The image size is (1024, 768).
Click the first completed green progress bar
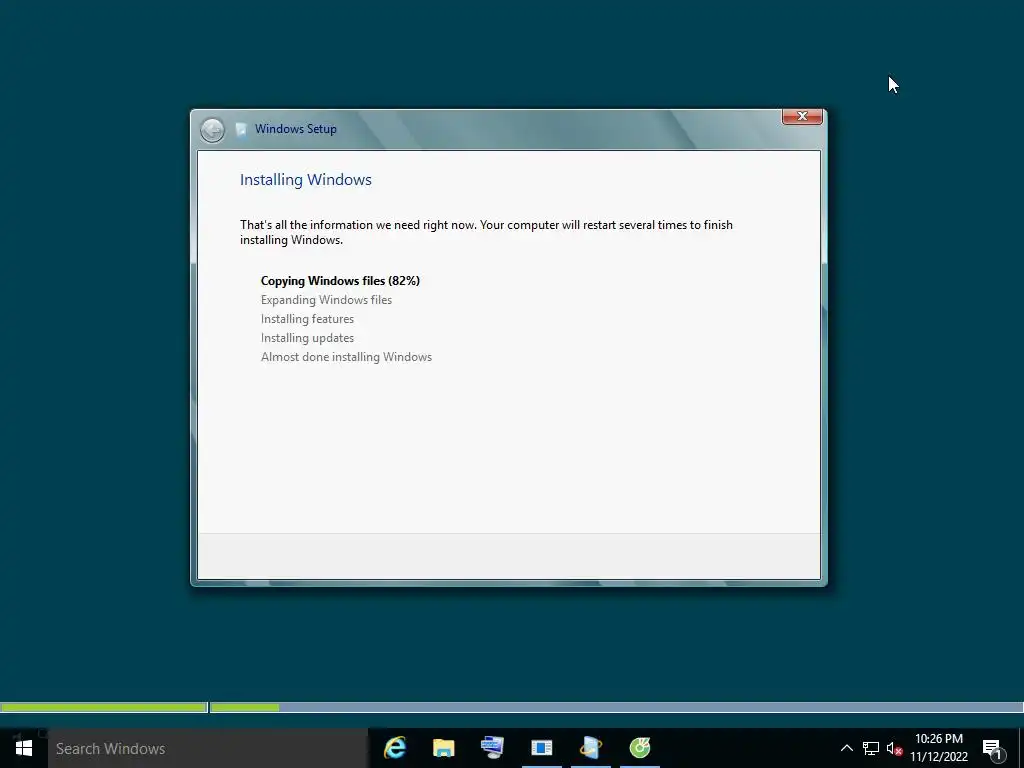click(104, 707)
